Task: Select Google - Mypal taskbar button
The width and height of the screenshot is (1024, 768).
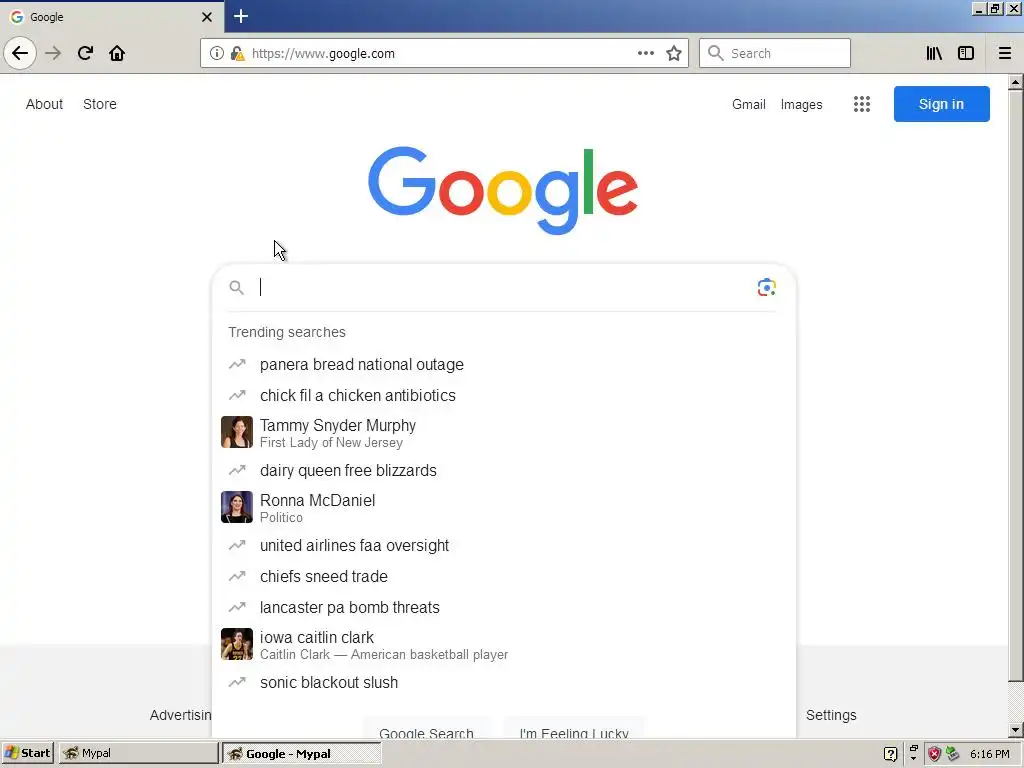Action: point(302,753)
